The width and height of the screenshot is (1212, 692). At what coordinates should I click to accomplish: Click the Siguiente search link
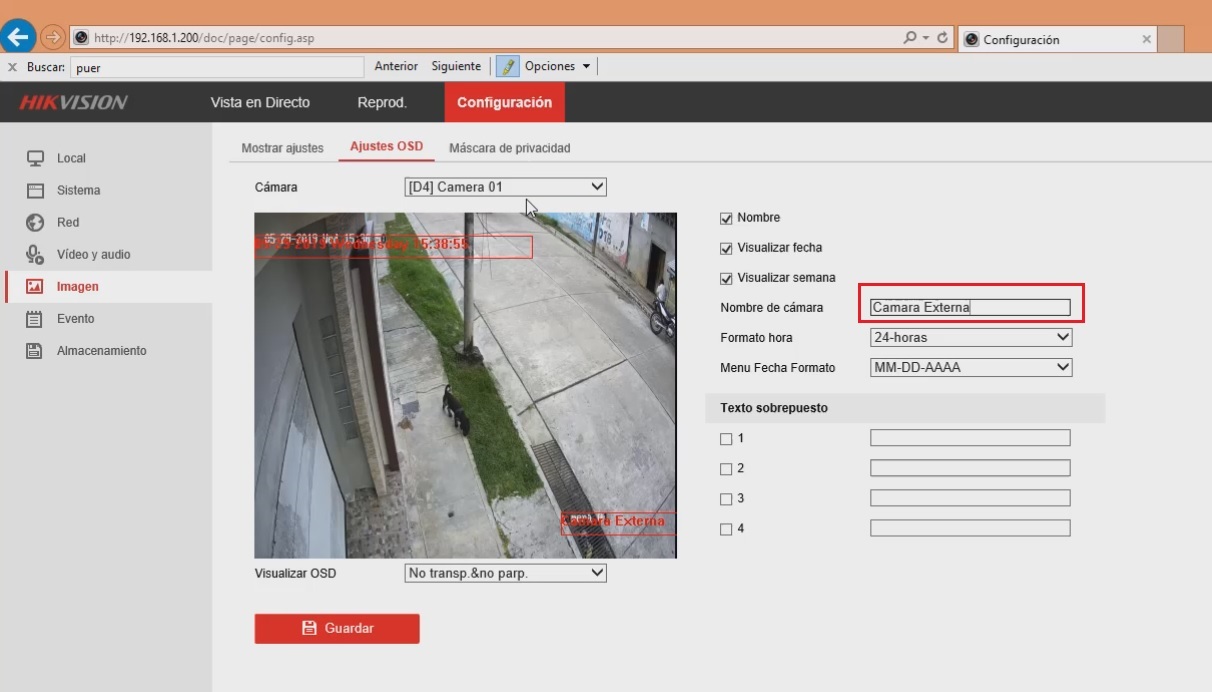[455, 66]
